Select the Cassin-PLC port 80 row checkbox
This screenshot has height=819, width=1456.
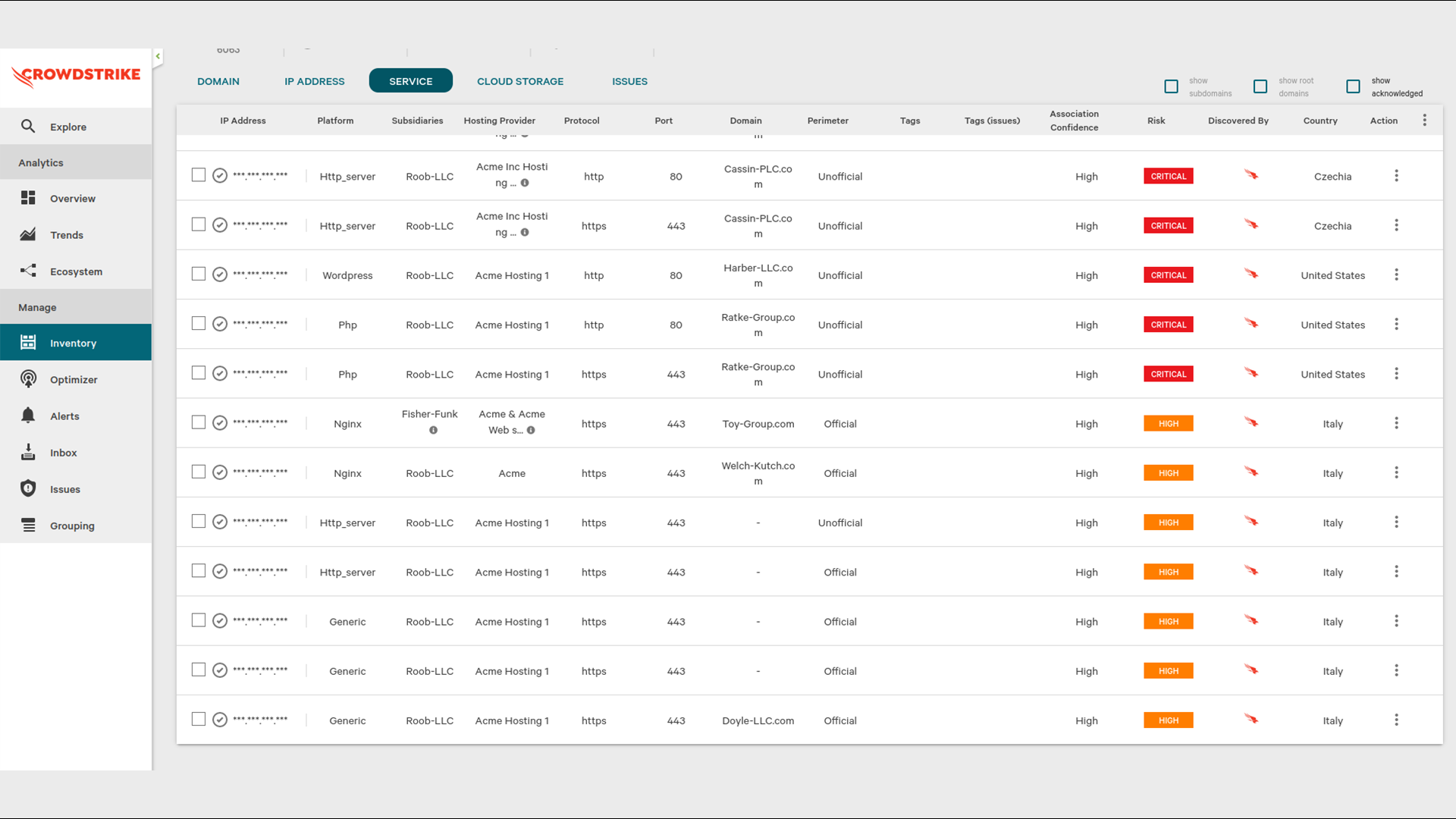(x=199, y=175)
